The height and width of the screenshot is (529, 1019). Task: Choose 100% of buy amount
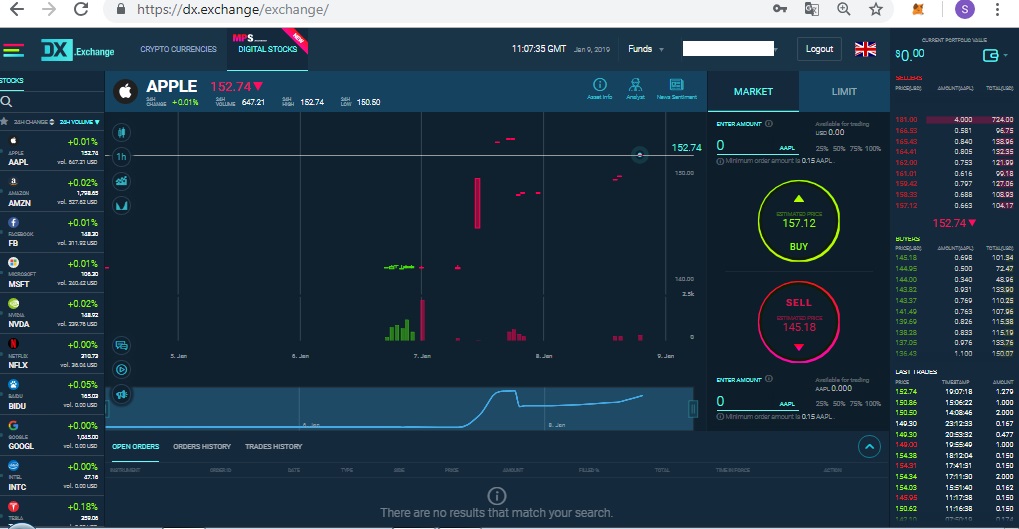click(x=873, y=148)
